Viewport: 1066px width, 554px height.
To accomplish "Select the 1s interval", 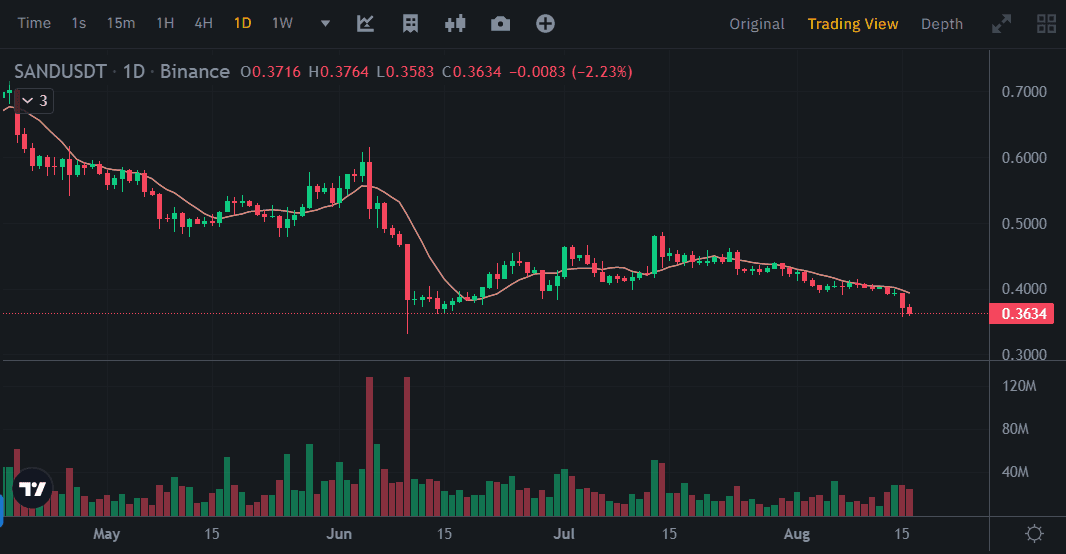I will tap(79, 23).
